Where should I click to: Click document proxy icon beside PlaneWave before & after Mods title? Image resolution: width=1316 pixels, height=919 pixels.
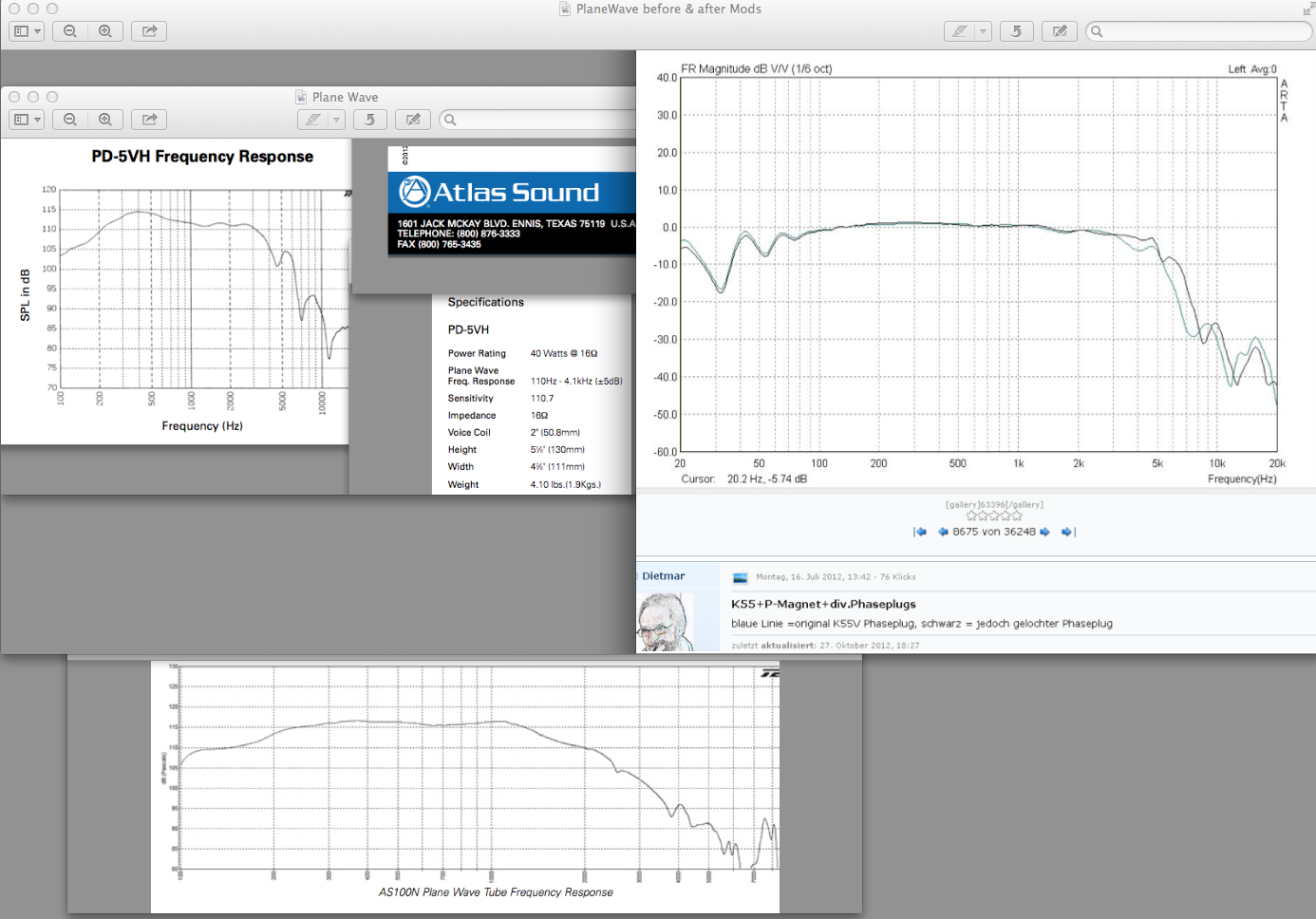point(566,9)
